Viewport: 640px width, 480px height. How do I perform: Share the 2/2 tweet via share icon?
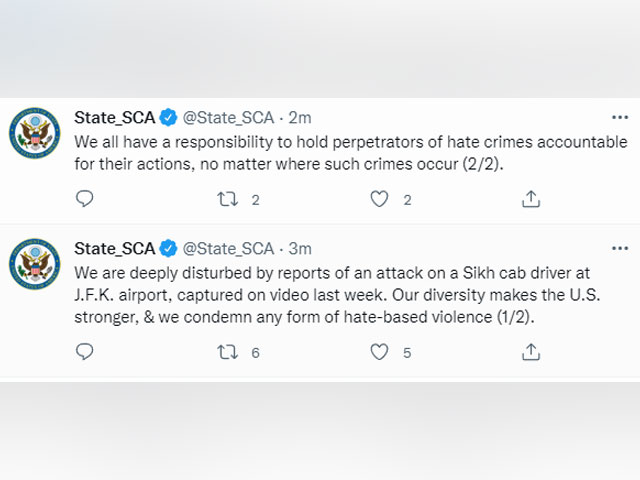(x=531, y=199)
